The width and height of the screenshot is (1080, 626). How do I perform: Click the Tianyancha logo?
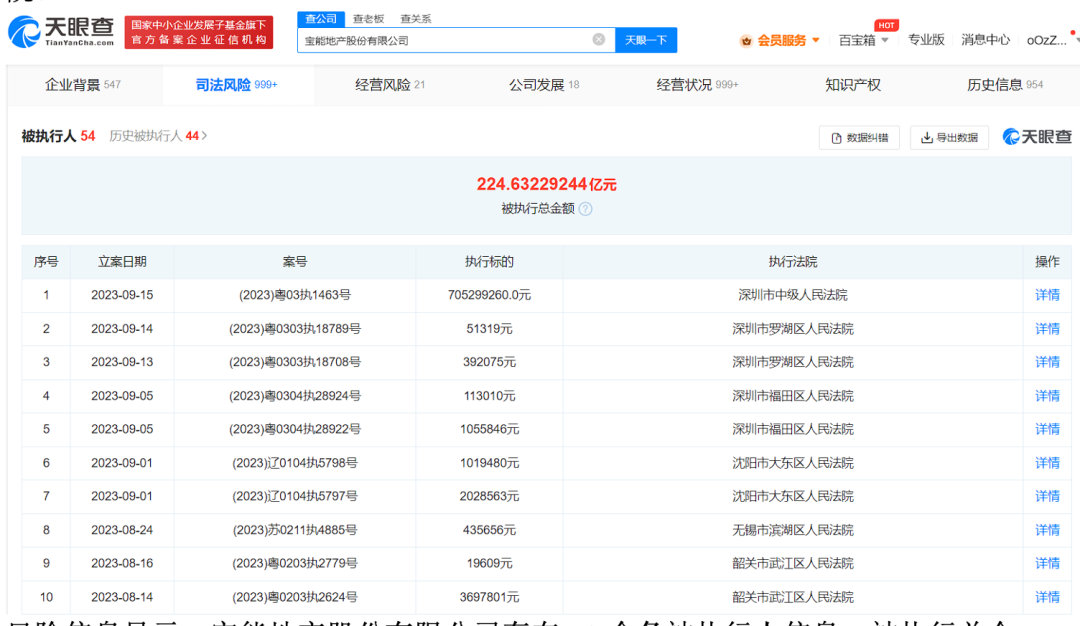pyautogui.click(x=61, y=32)
